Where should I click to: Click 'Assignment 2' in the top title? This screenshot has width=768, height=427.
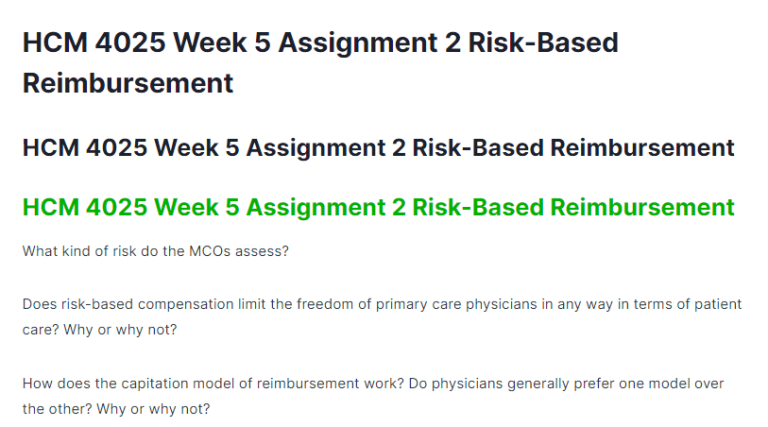pos(370,43)
